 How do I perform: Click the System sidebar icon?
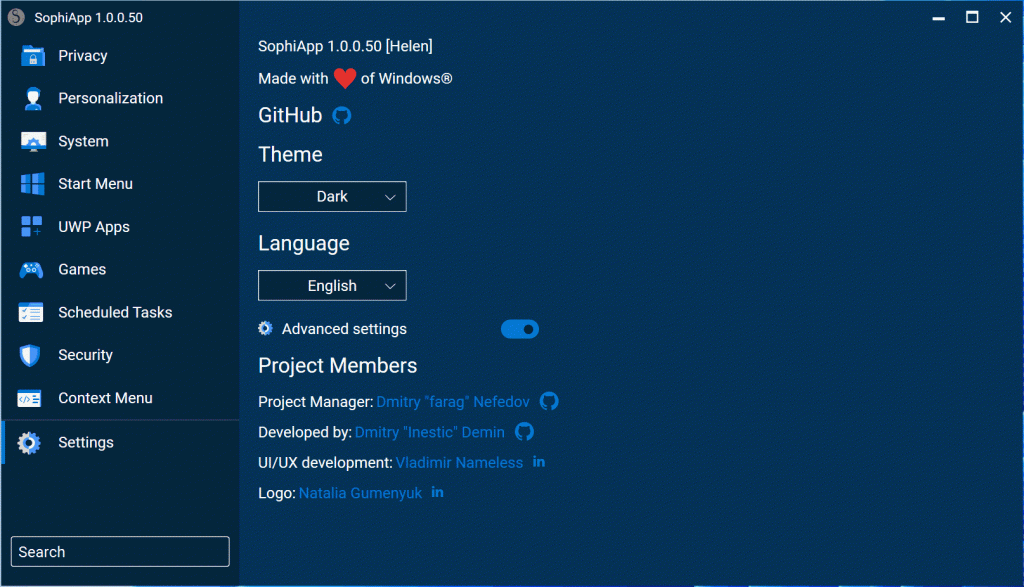coord(29,141)
